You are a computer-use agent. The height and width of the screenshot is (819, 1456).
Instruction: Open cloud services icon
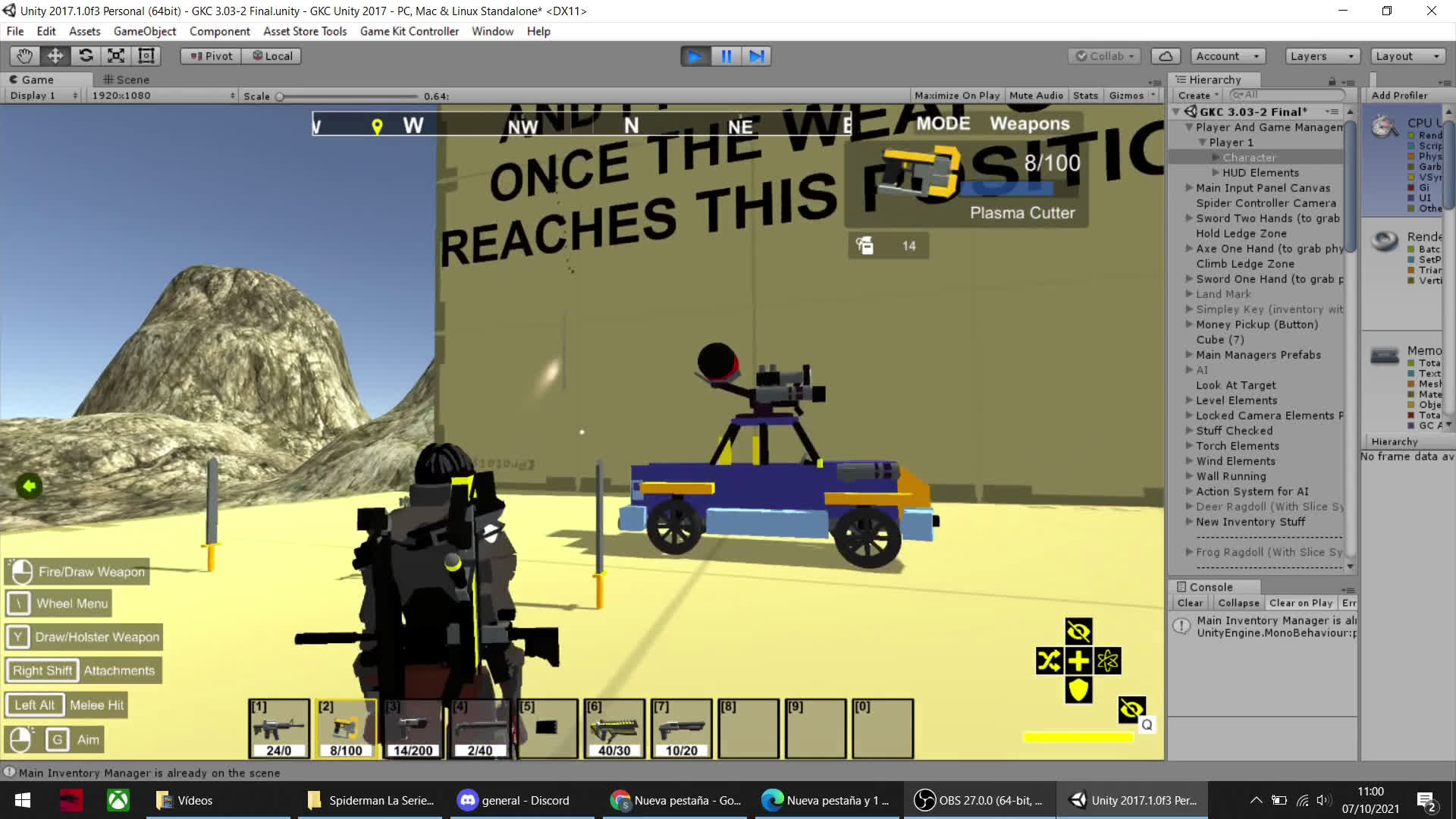click(1166, 56)
